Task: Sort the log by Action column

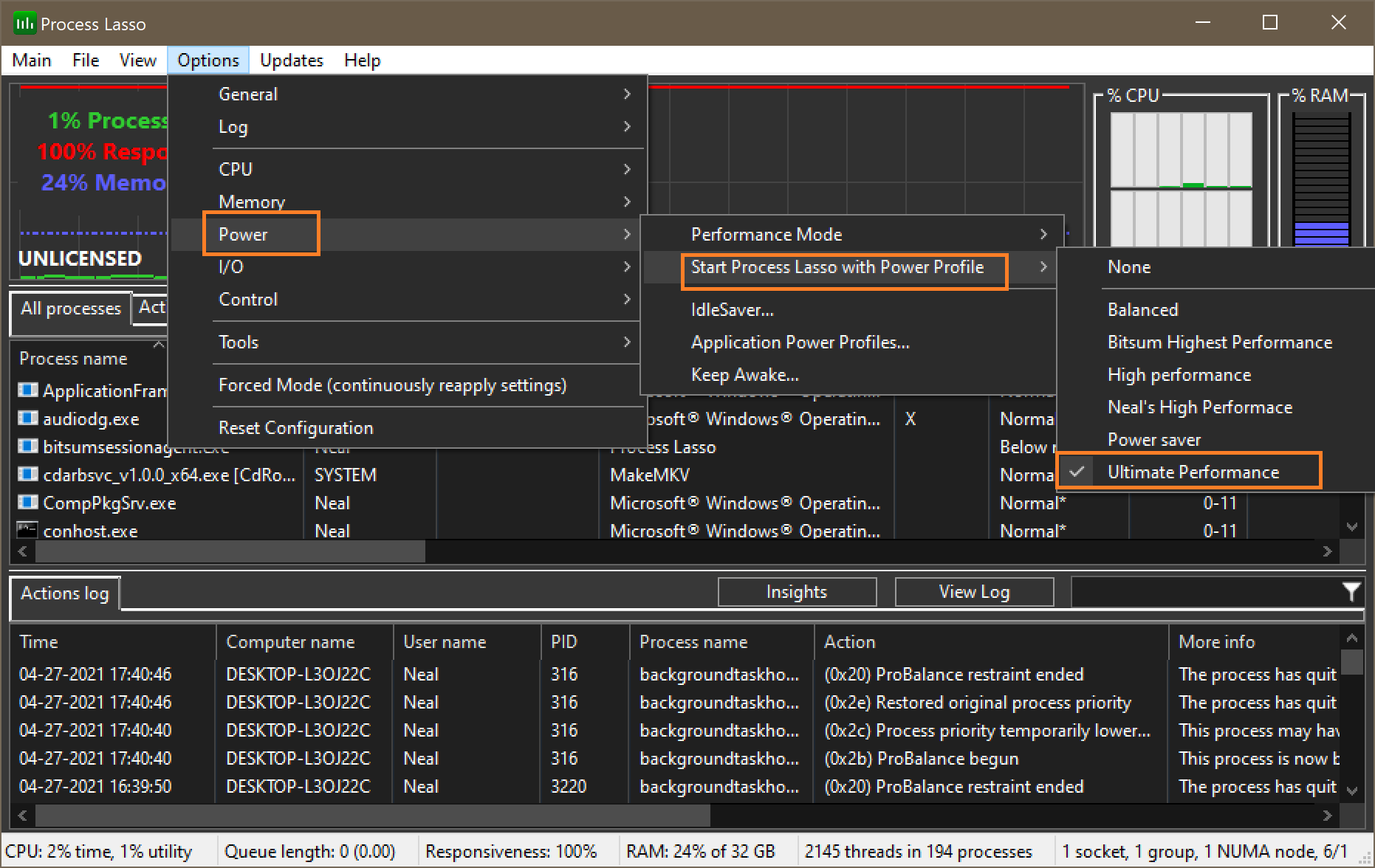Action: pyautogui.click(x=991, y=641)
